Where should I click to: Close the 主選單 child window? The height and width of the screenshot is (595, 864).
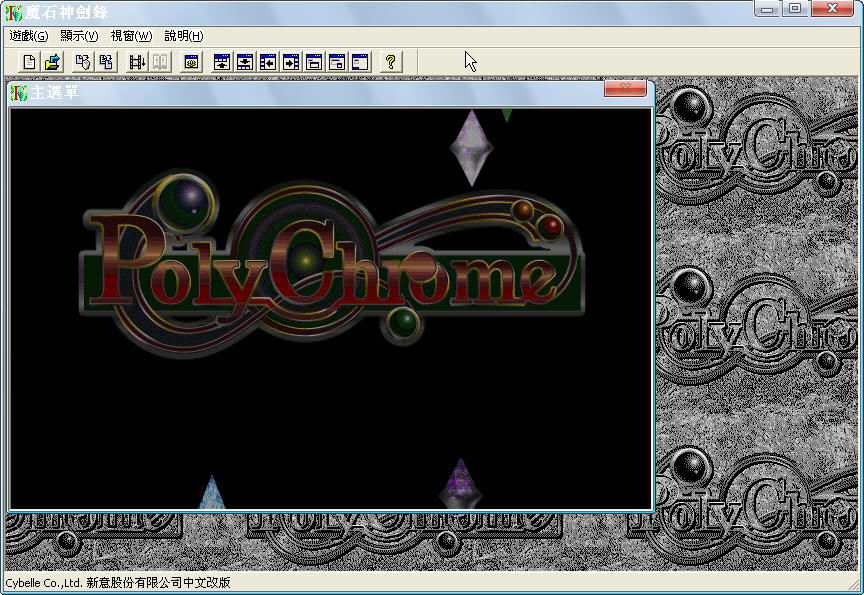625,90
